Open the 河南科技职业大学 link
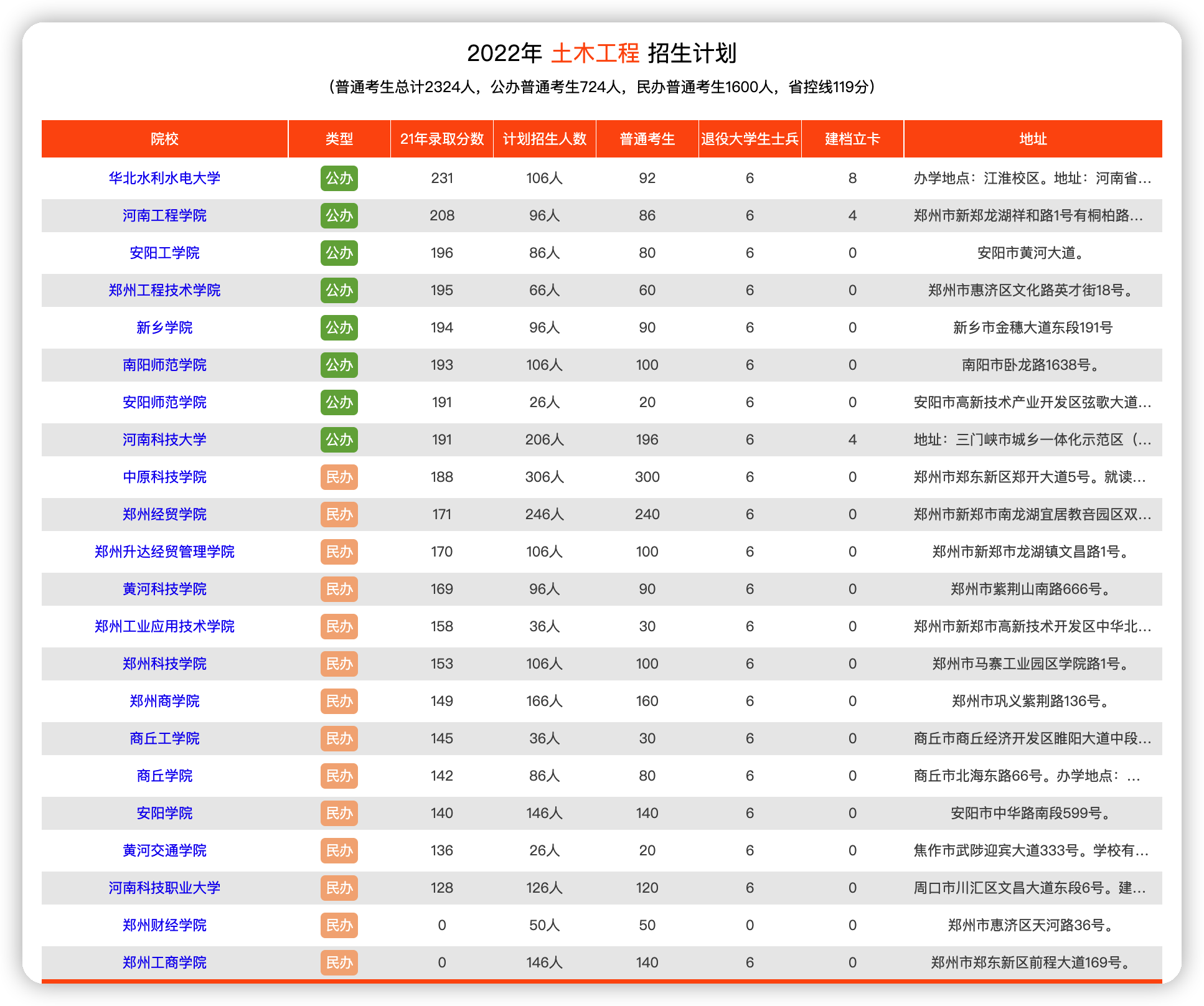 pos(164,888)
